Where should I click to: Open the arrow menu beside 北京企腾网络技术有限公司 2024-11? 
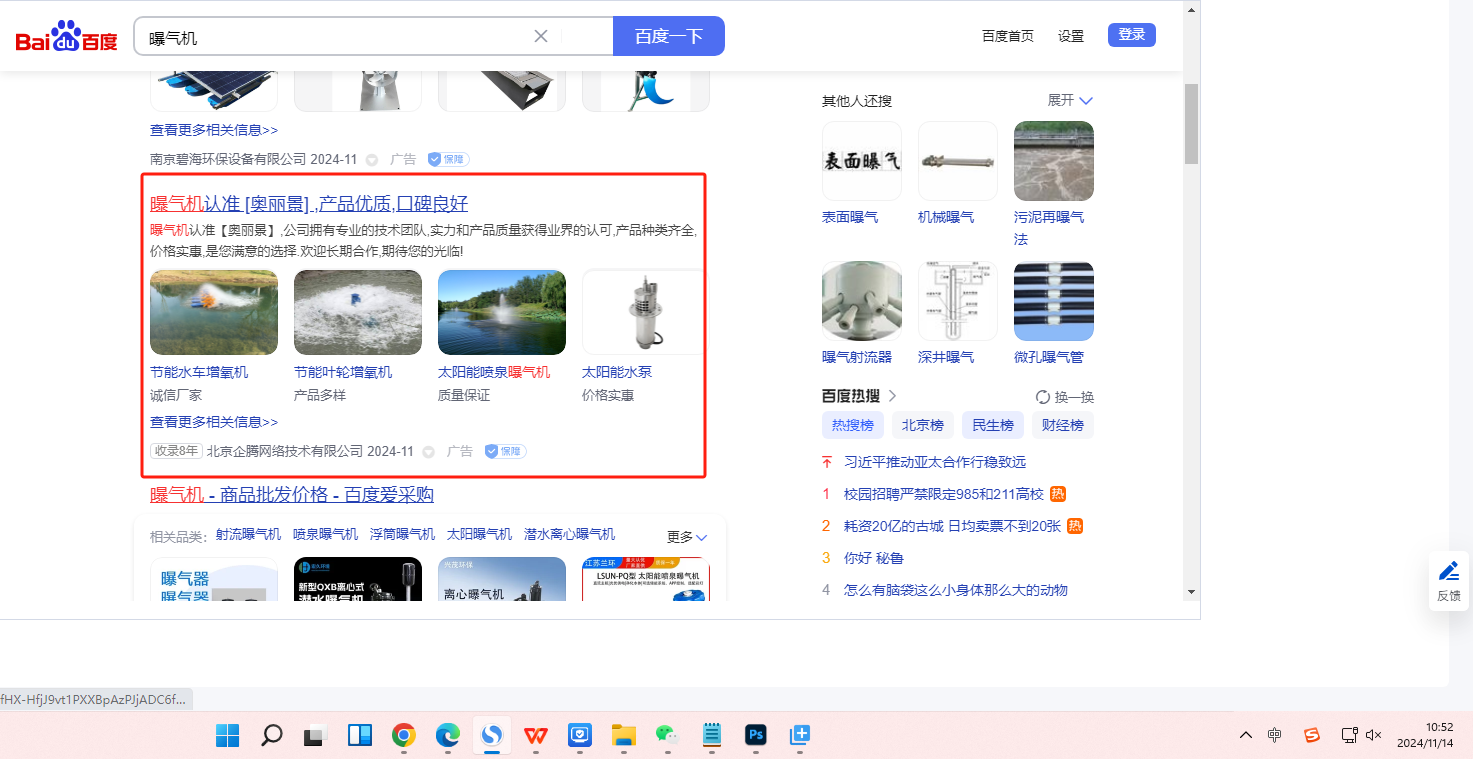click(429, 452)
